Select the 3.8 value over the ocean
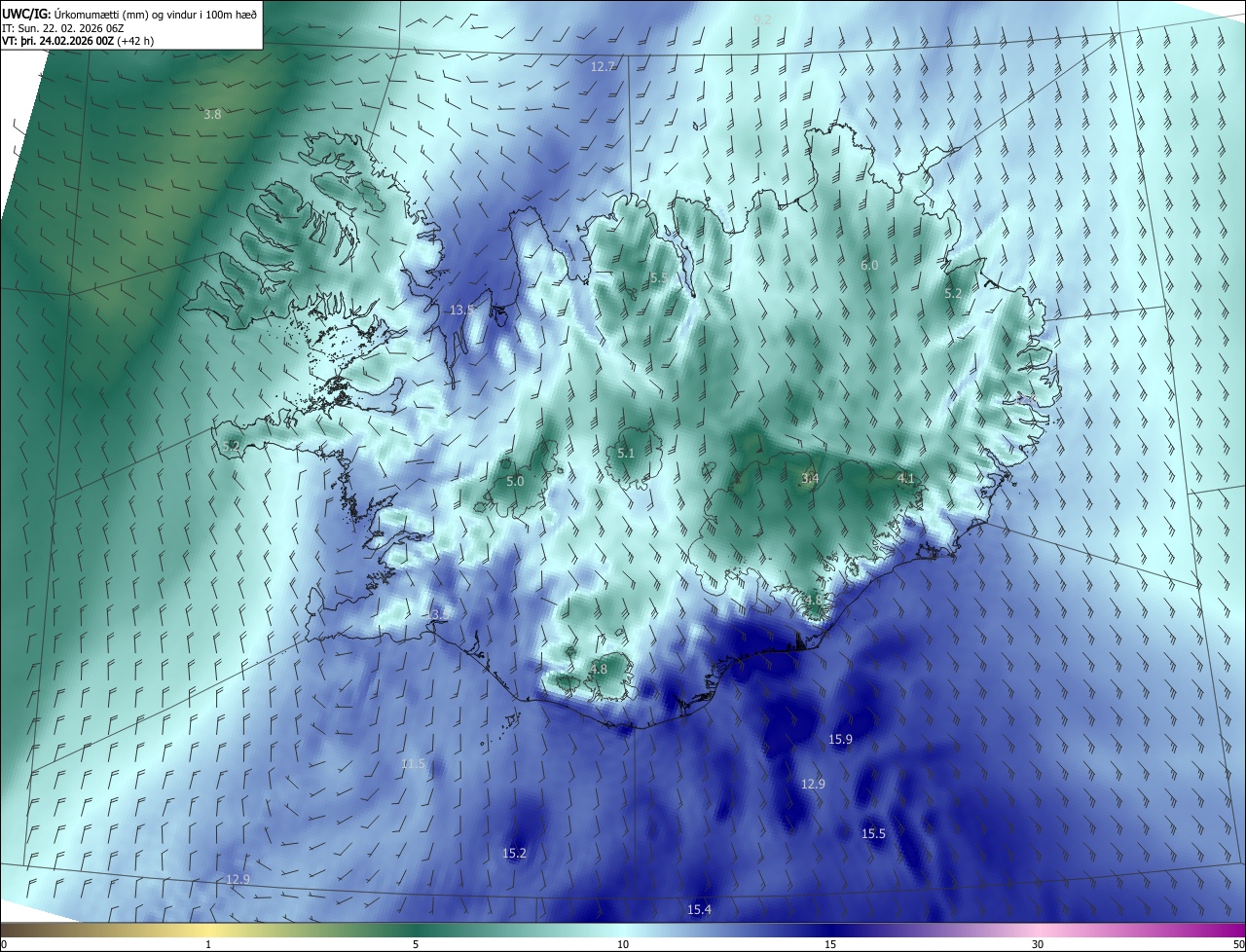The height and width of the screenshot is (952, 1246). [212, 114]
